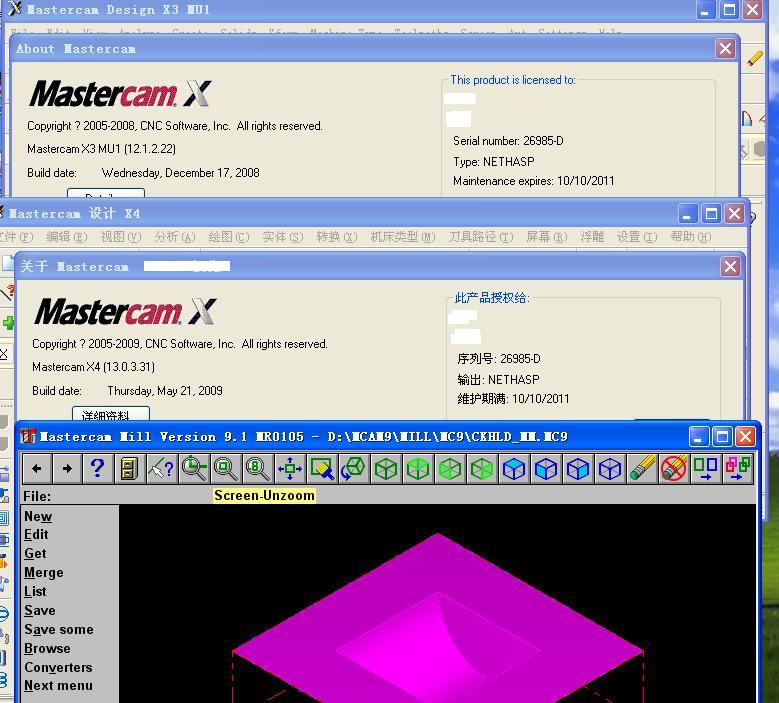Select the Analyze cursor-question icon
The image size is (779, 703).
click(x=161, y=469)
